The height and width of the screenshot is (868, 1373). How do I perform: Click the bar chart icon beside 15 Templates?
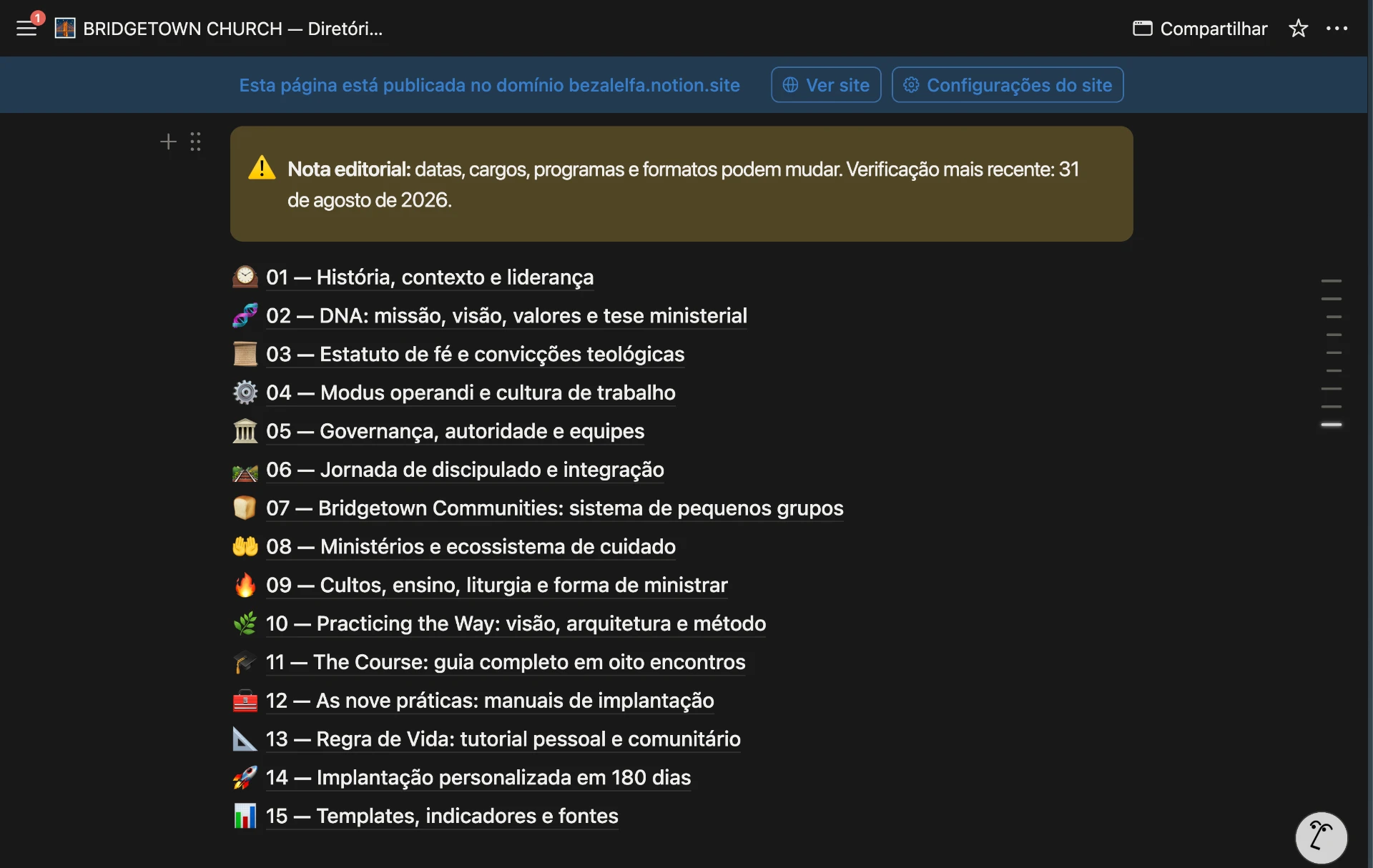click(245, 816)
